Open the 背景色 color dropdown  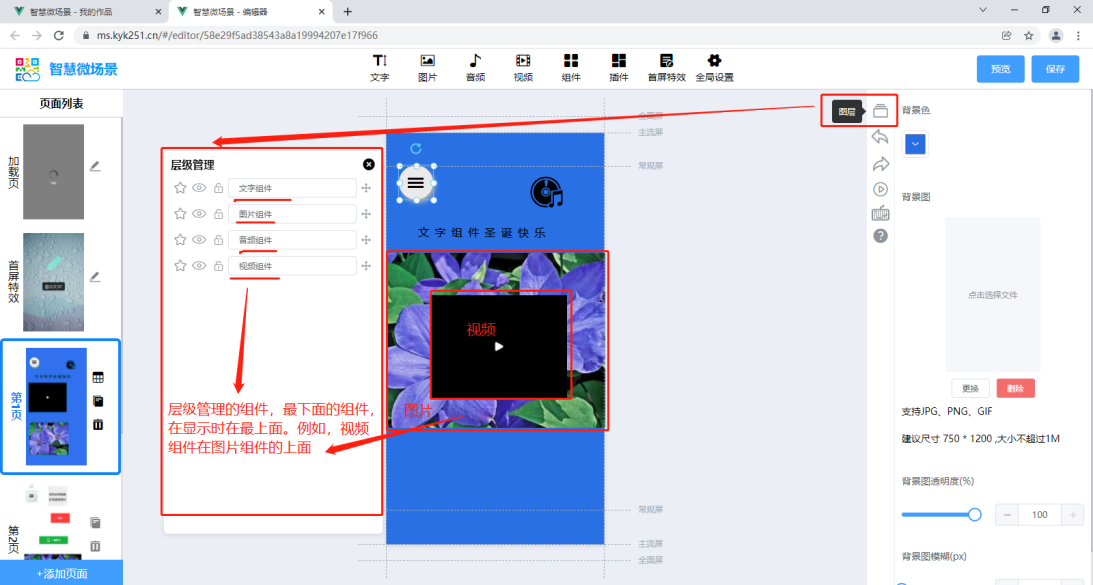(x=914, y=144)
